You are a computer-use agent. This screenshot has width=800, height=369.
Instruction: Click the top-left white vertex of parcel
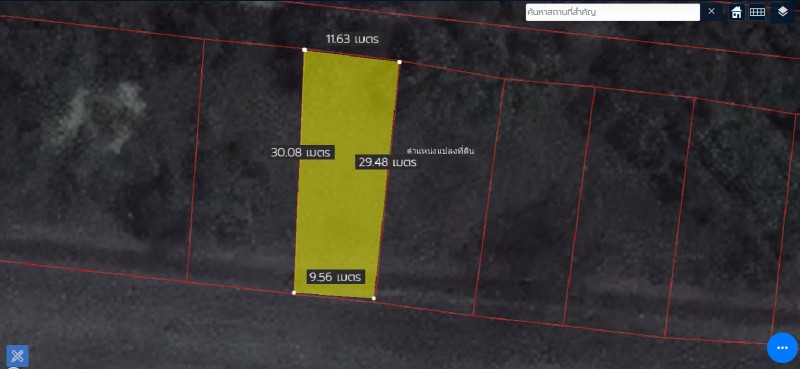(x=305, y=50)
